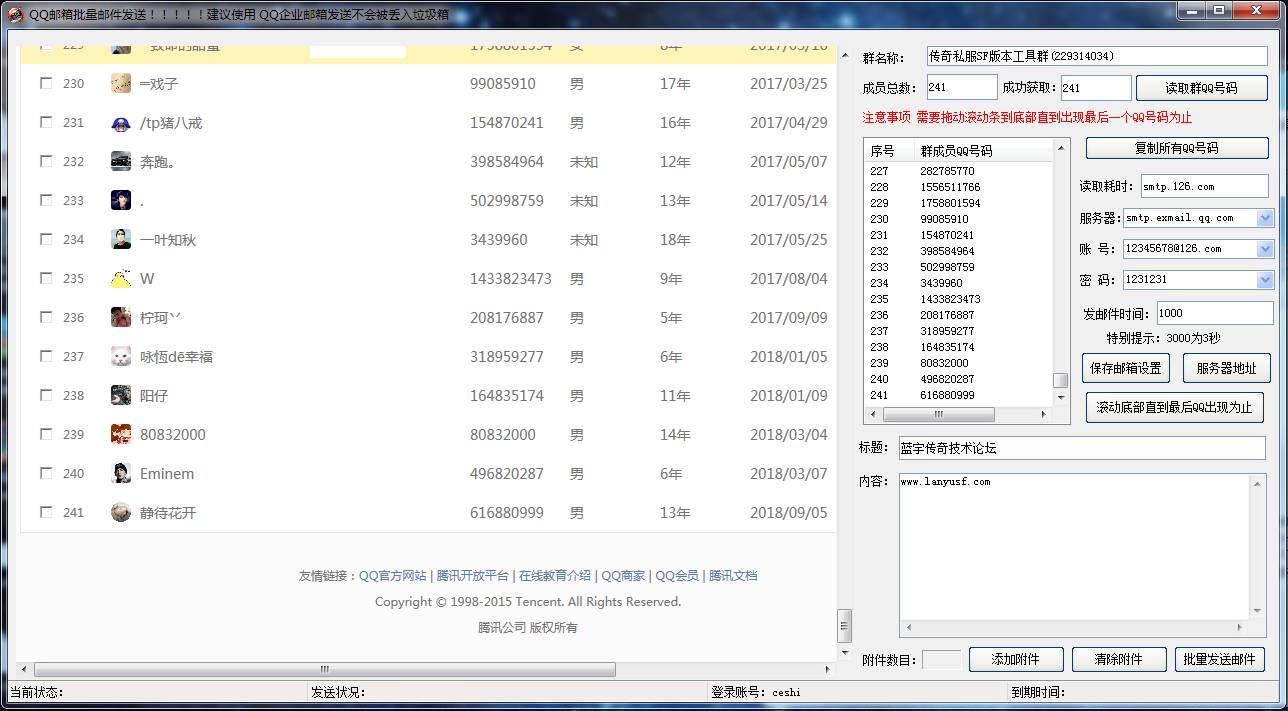This screenshot has height=711, width=1288.
Task: Open the 在线教育介绍 link
Action: coord(554,576)
